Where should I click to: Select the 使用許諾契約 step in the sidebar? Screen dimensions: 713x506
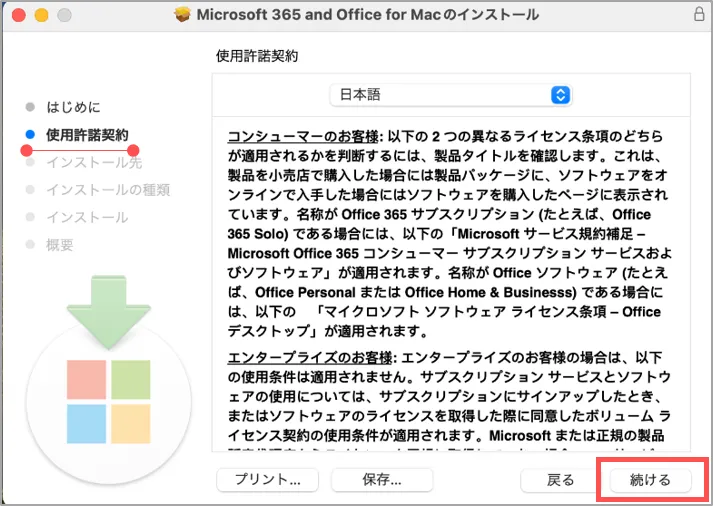click(87, 135)
